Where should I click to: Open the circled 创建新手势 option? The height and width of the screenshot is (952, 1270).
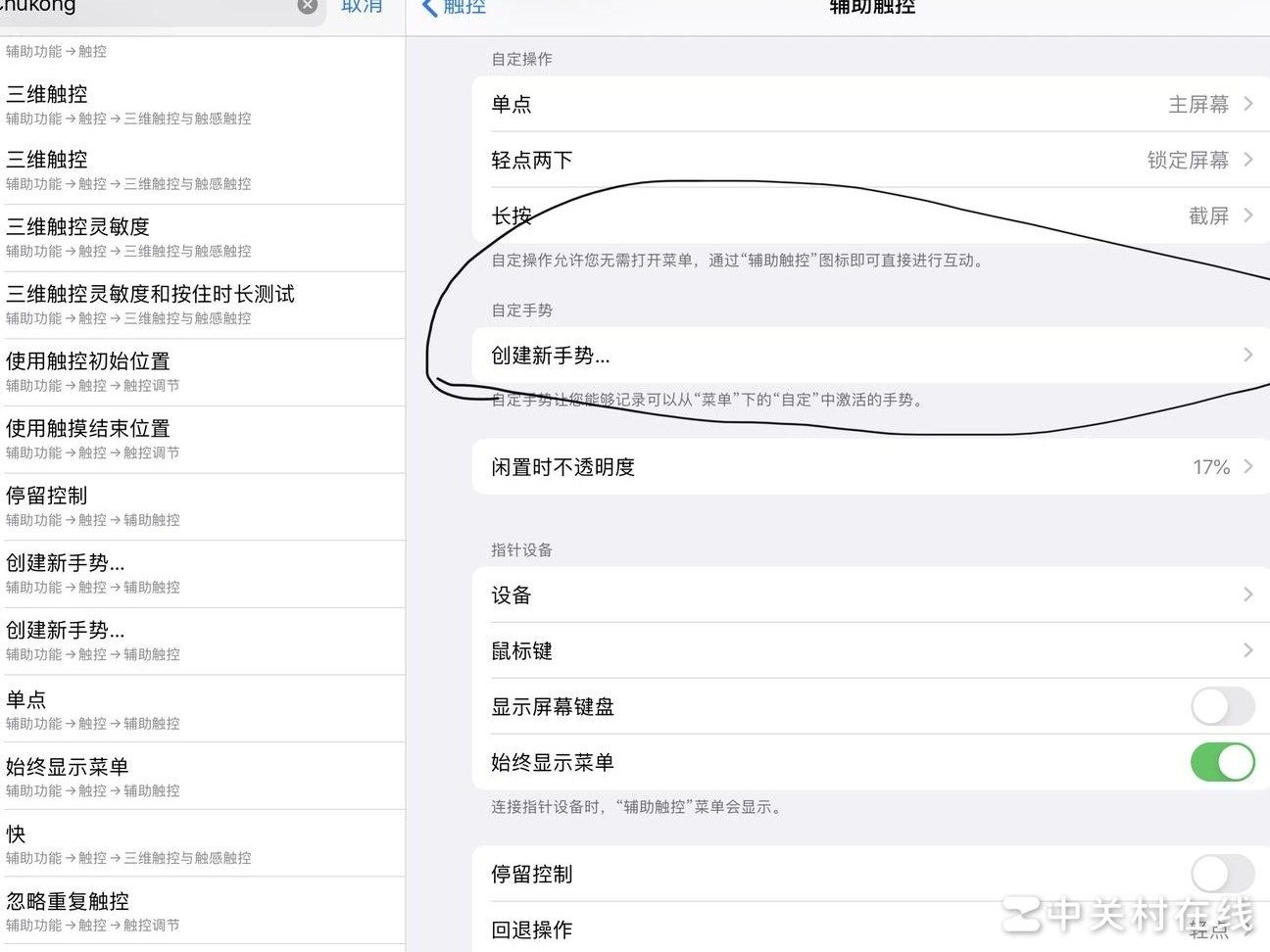870,356
